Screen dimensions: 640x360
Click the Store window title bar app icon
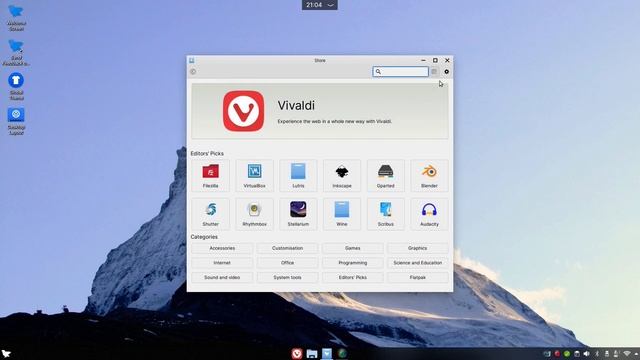click(x=191, y=60)
